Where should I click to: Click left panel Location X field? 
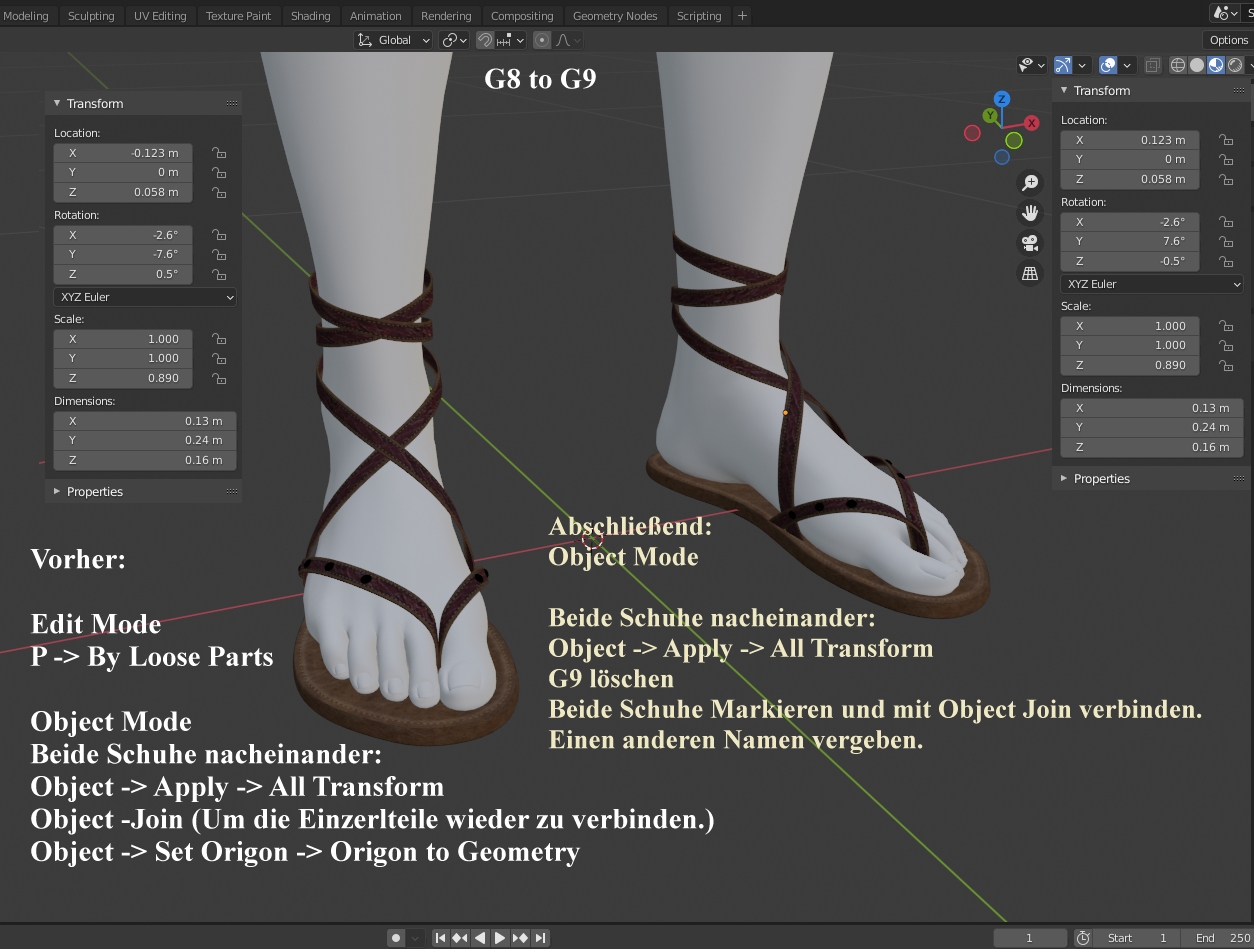(x=122, y=153)
